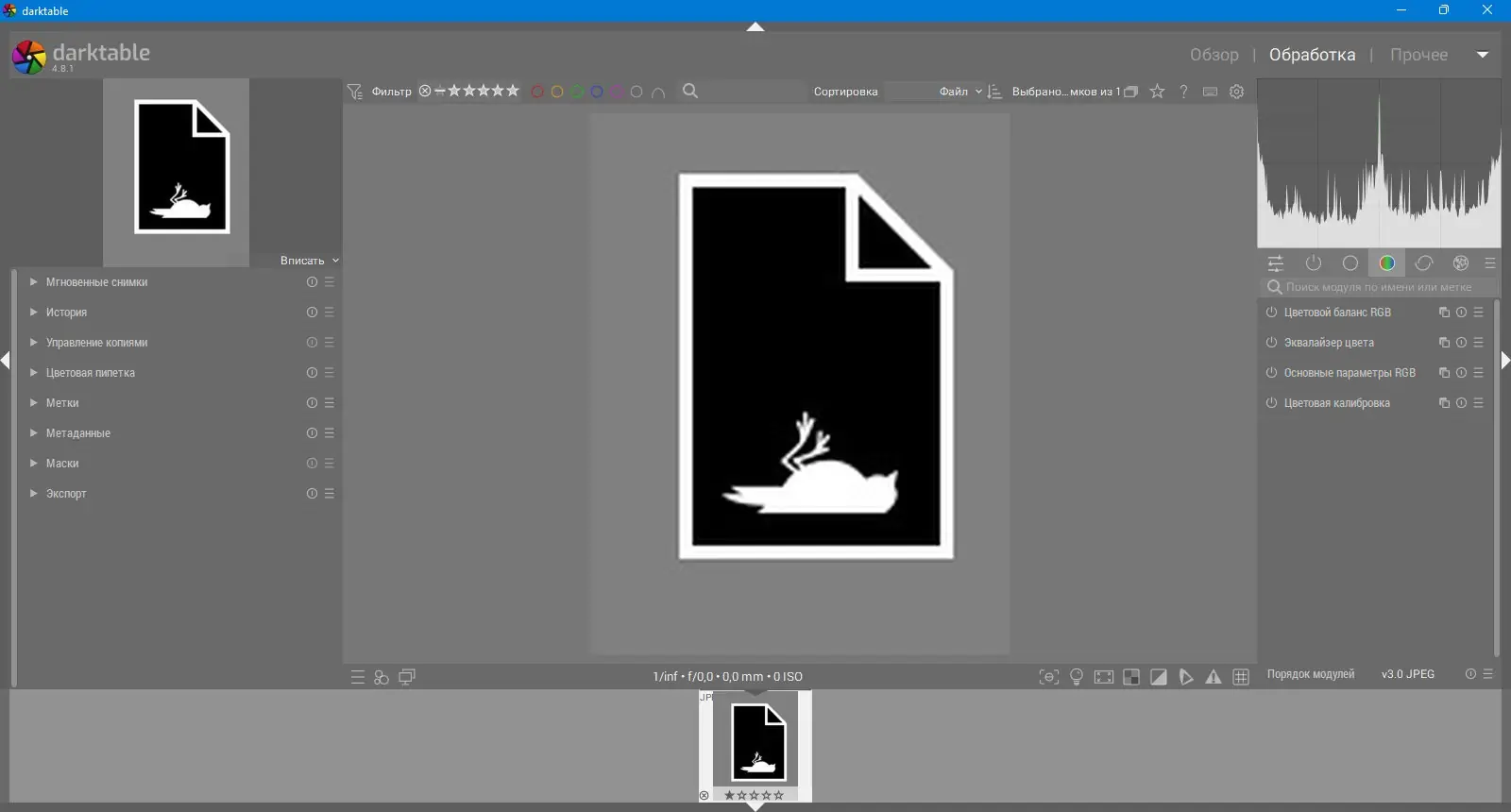
Task: Collapse the filmstrip bottom panel arrow
Action: [x=755, y=806]
